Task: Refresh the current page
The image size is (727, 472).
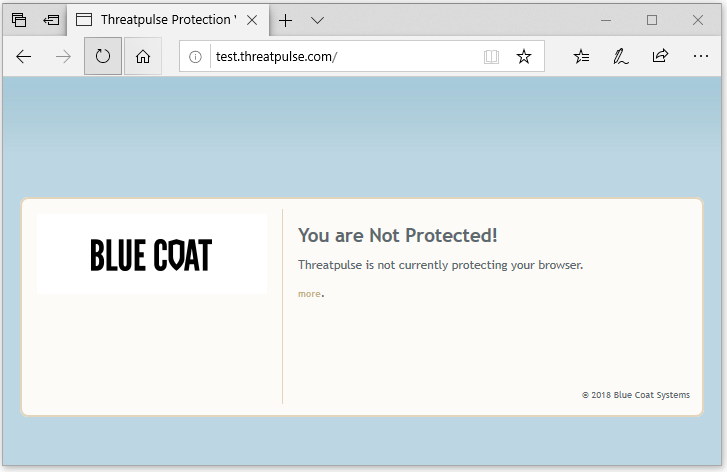Action: 103,56
